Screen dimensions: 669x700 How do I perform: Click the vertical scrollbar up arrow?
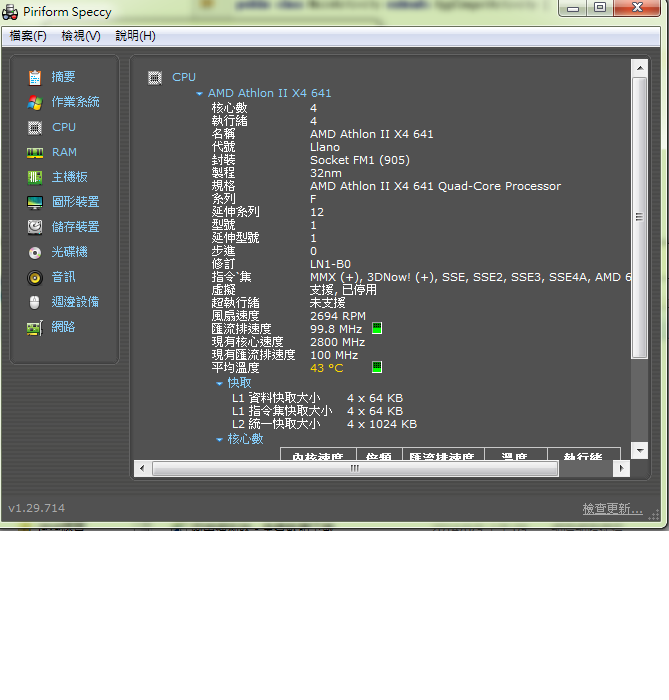click(x=640, y=68)
